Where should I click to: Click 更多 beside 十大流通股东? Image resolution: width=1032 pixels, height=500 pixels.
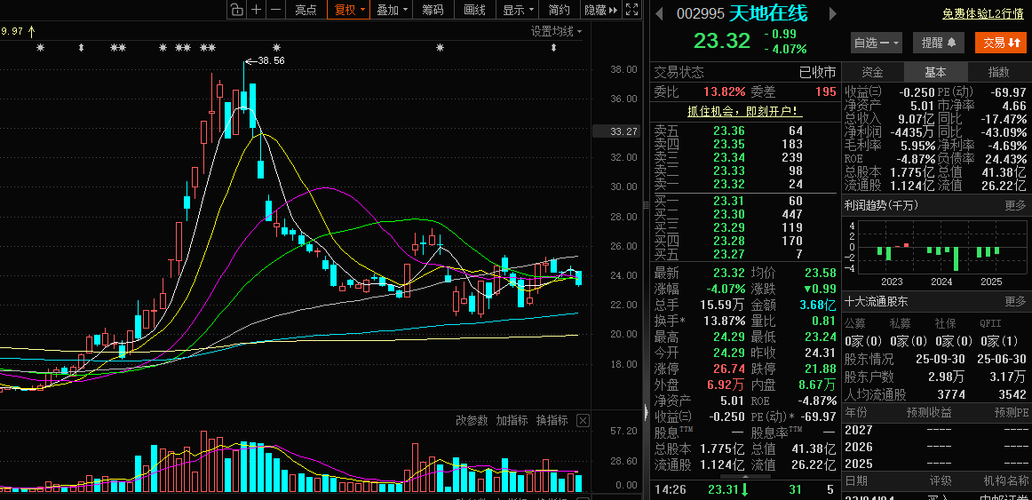click(x=1015, y=302)
